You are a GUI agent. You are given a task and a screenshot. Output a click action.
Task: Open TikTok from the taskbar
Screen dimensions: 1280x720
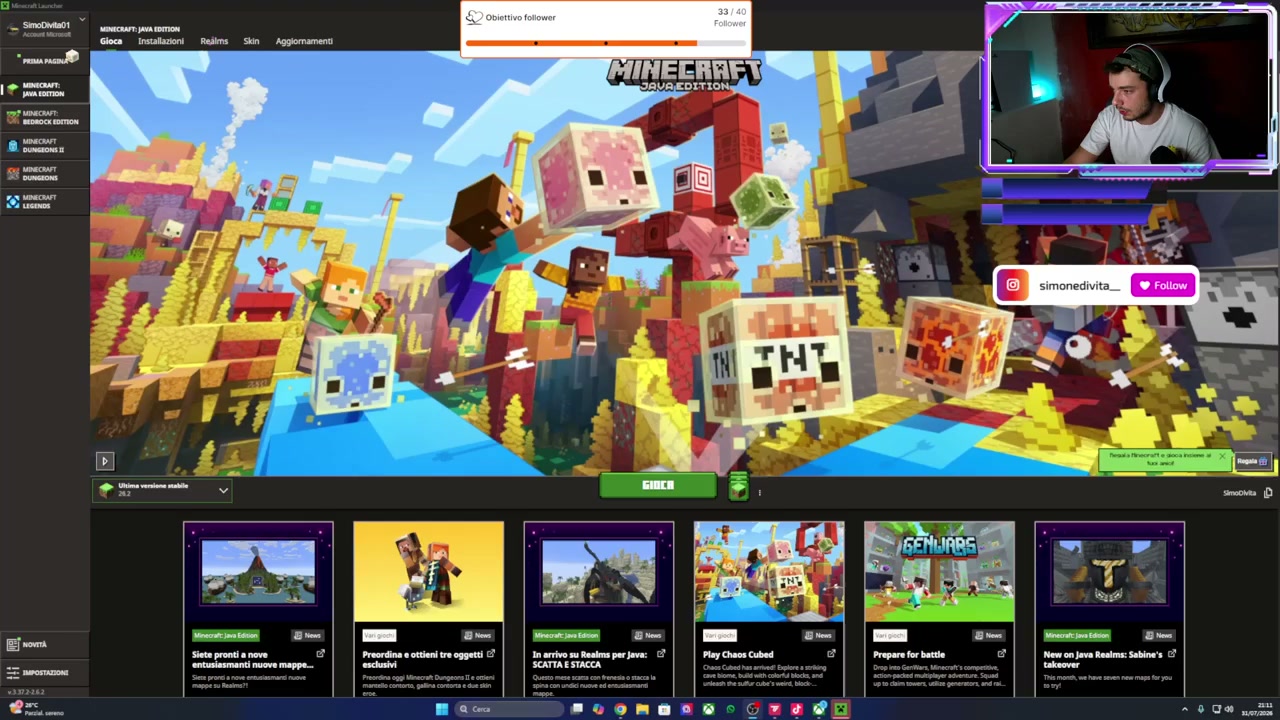(796, 709)
